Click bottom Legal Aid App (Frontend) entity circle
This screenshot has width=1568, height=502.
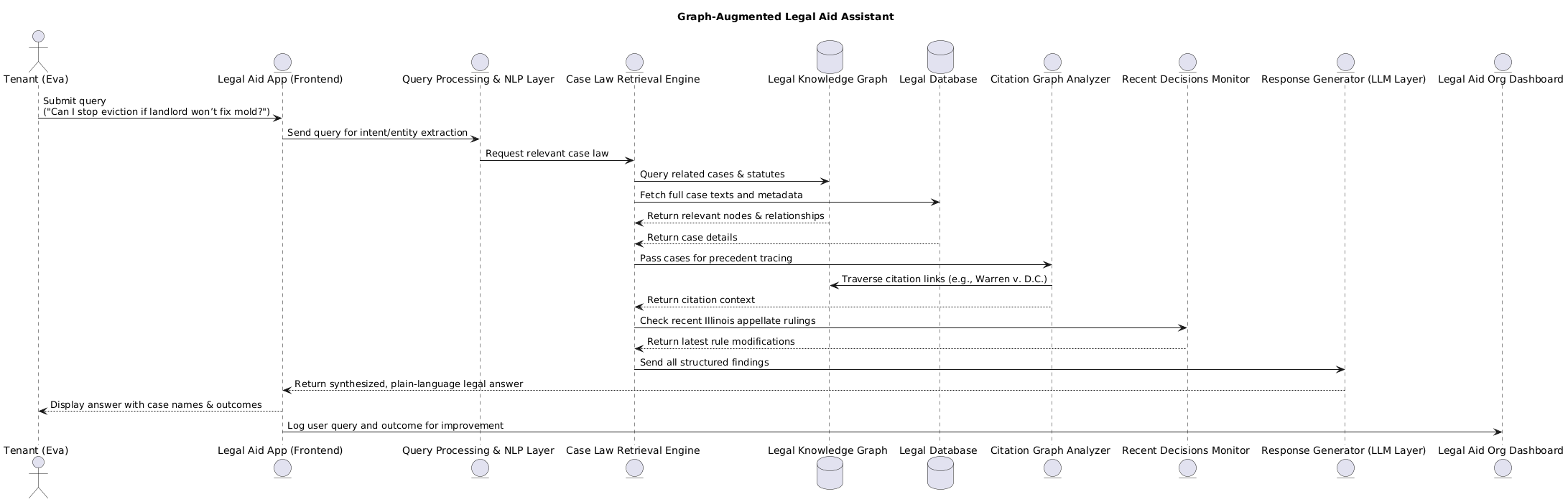tap(282, 468)
